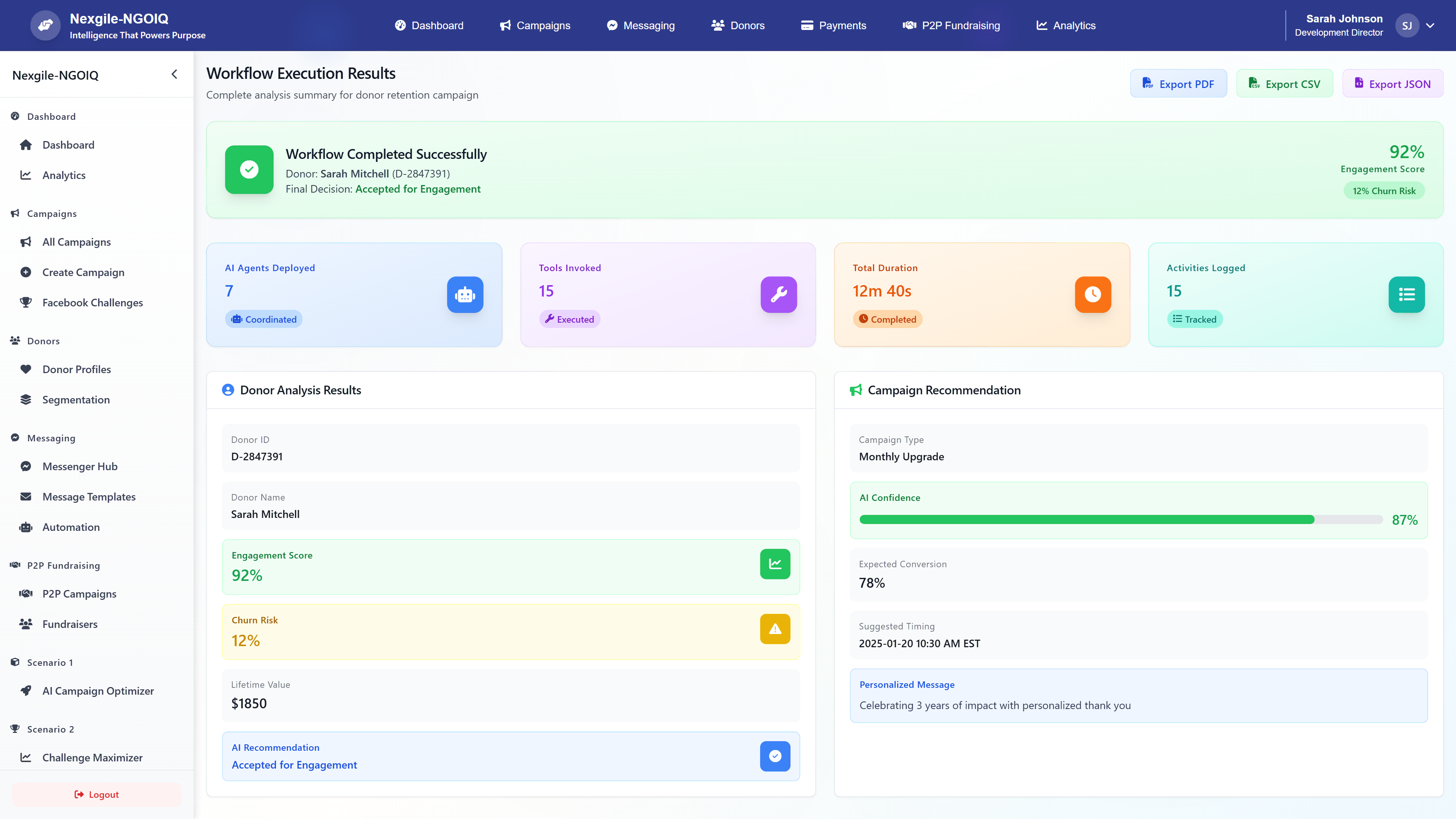Click the Churn Risk warning triangle icon
This screenshot has width=1456, height=819.
click(x=775, y=629)
